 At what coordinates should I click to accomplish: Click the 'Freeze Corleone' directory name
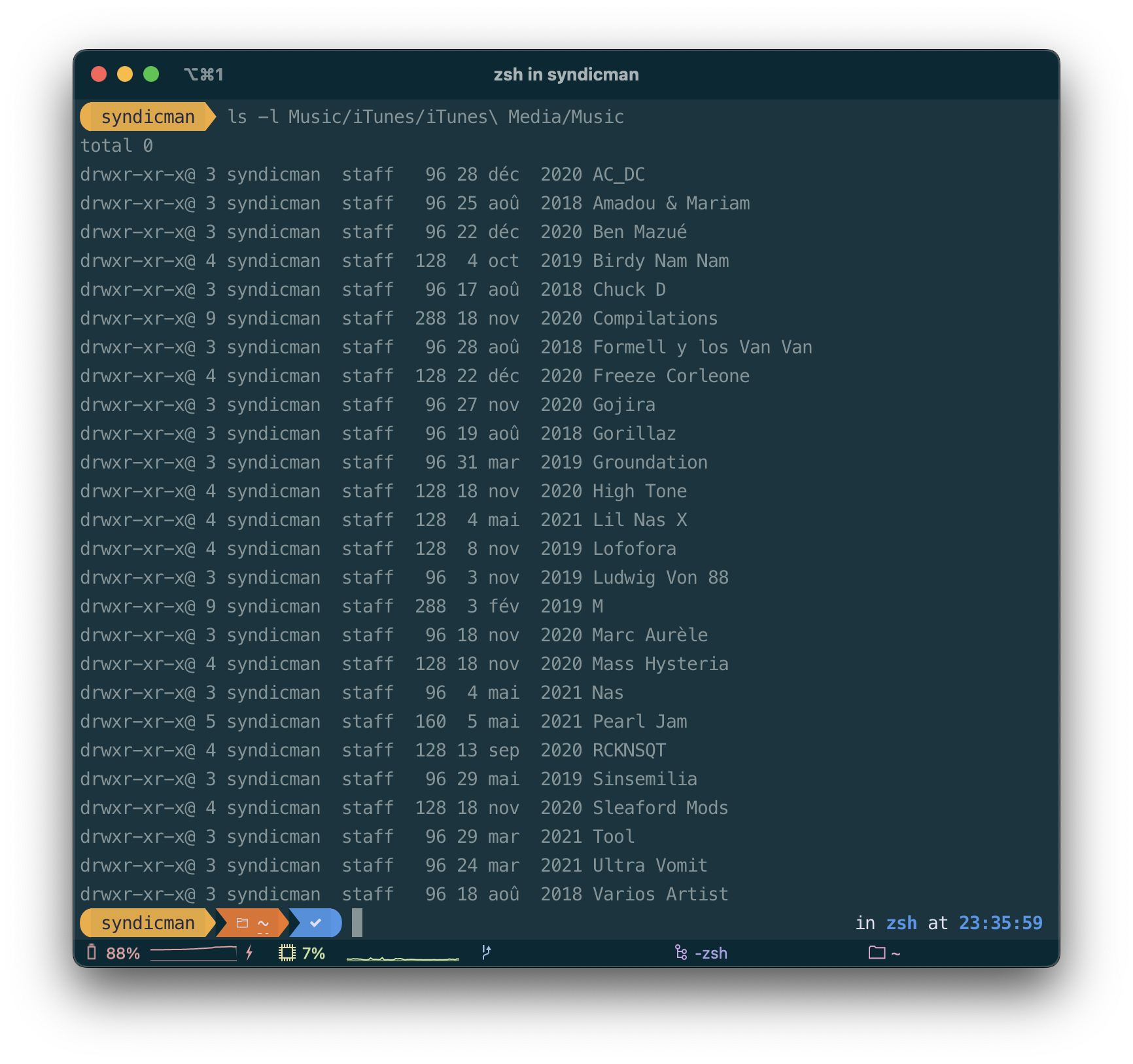tap(671, 376)
